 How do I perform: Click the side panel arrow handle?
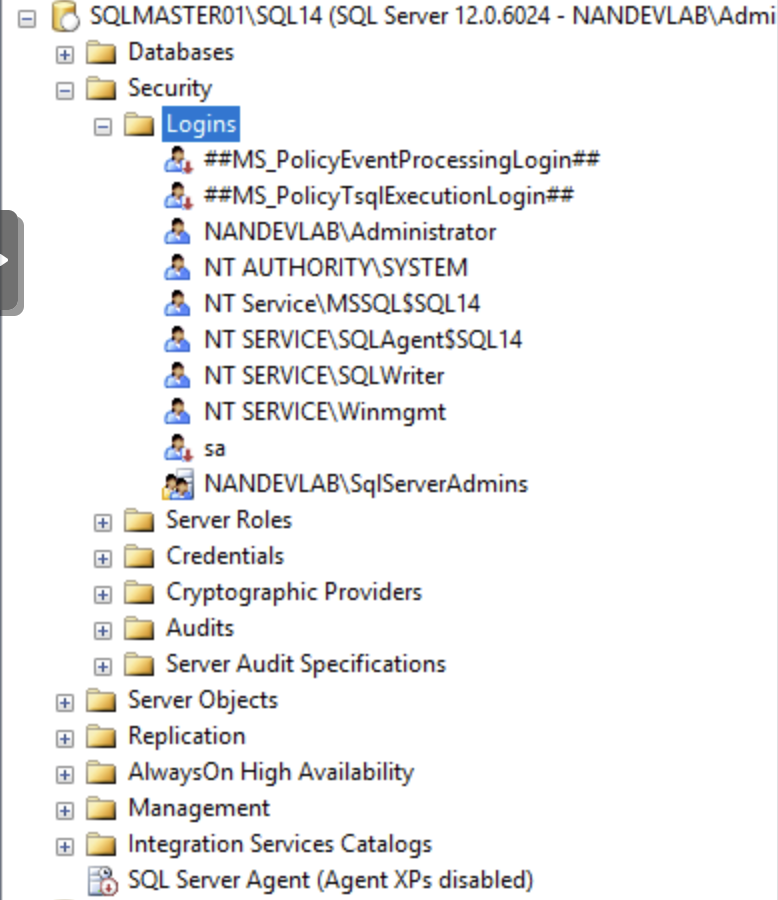click(8, 262)
